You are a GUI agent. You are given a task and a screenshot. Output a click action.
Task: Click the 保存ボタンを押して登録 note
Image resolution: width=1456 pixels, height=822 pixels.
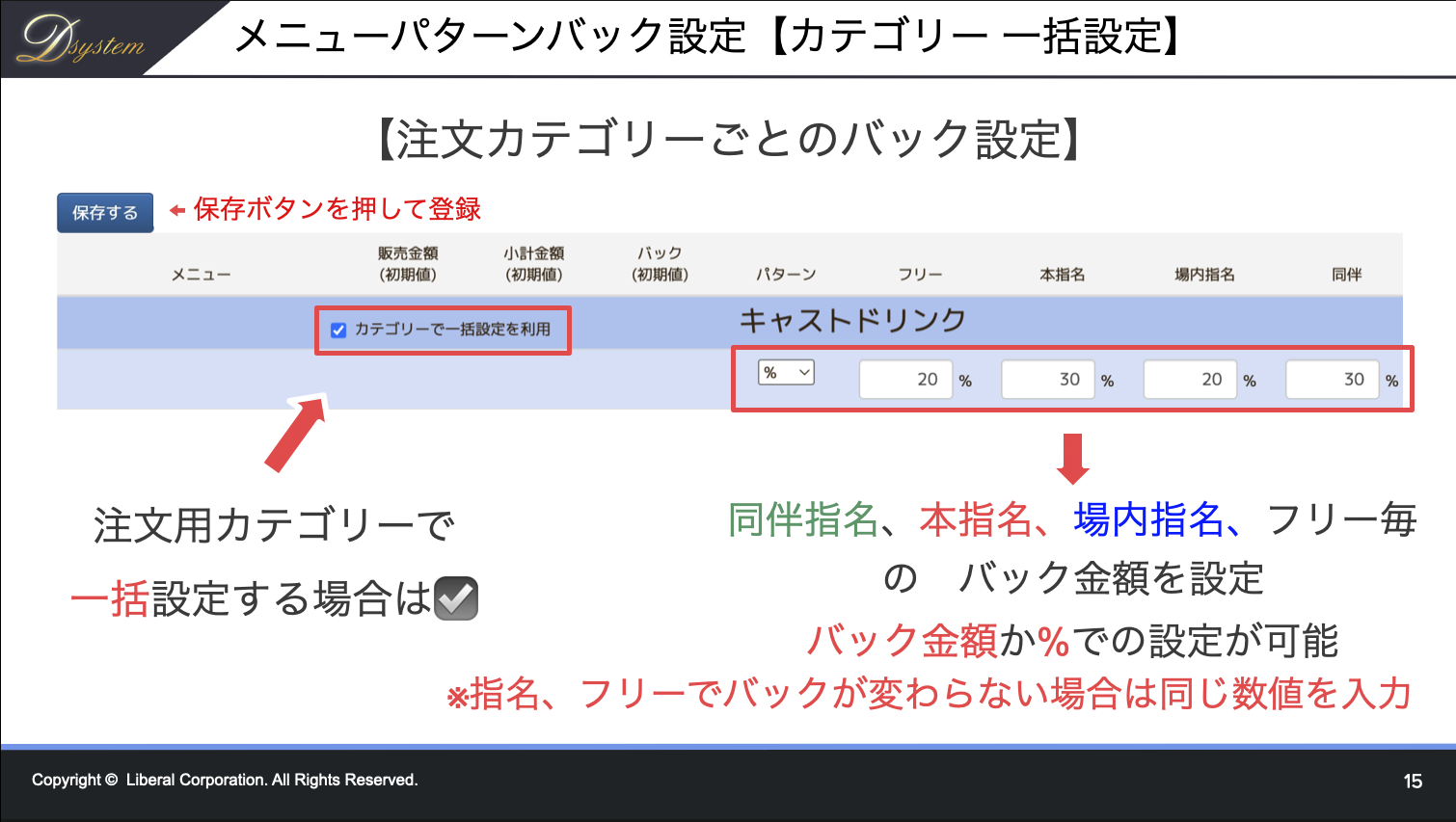tap(337, 209)
